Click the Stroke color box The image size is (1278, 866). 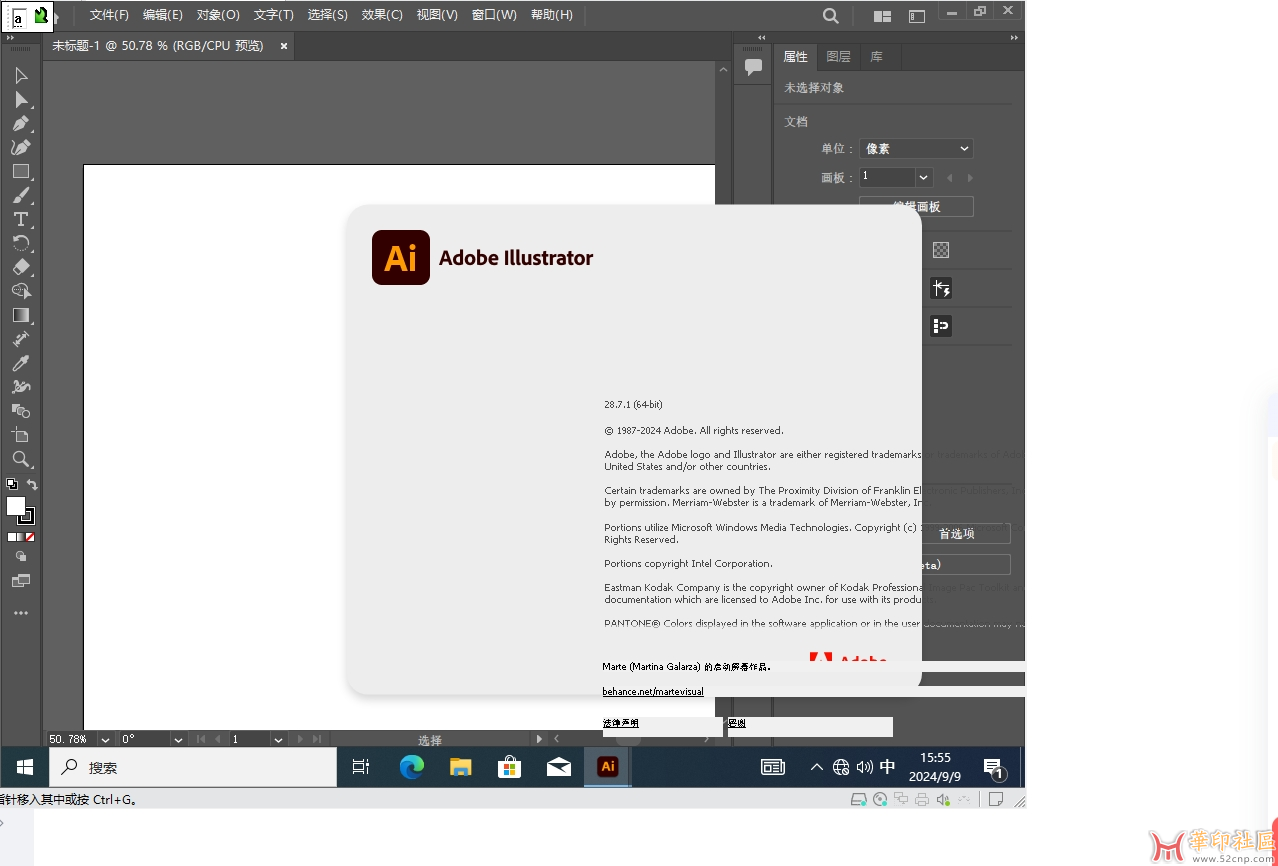(x=28, y=517)
